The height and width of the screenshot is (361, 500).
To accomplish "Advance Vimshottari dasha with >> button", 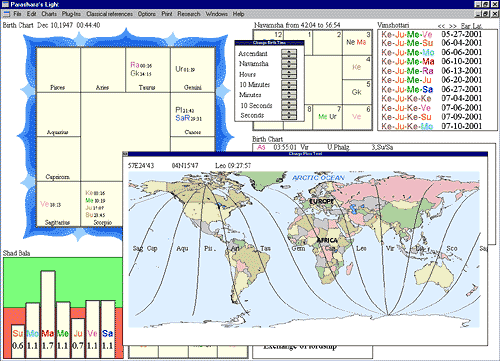I will click(x=452, y=26).
